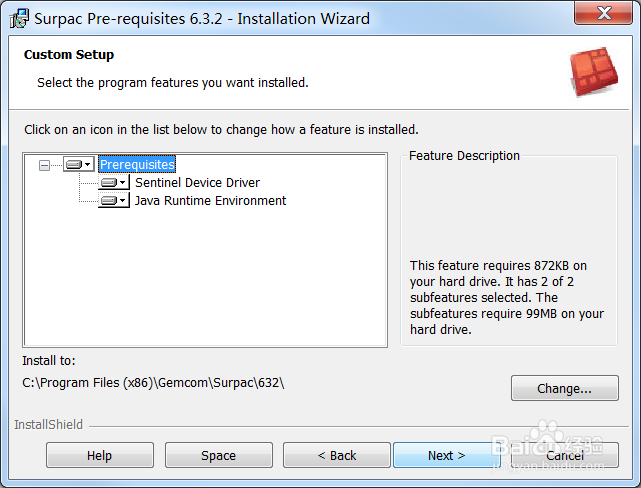Select the Prerequisites tree item

coord(137,164)
